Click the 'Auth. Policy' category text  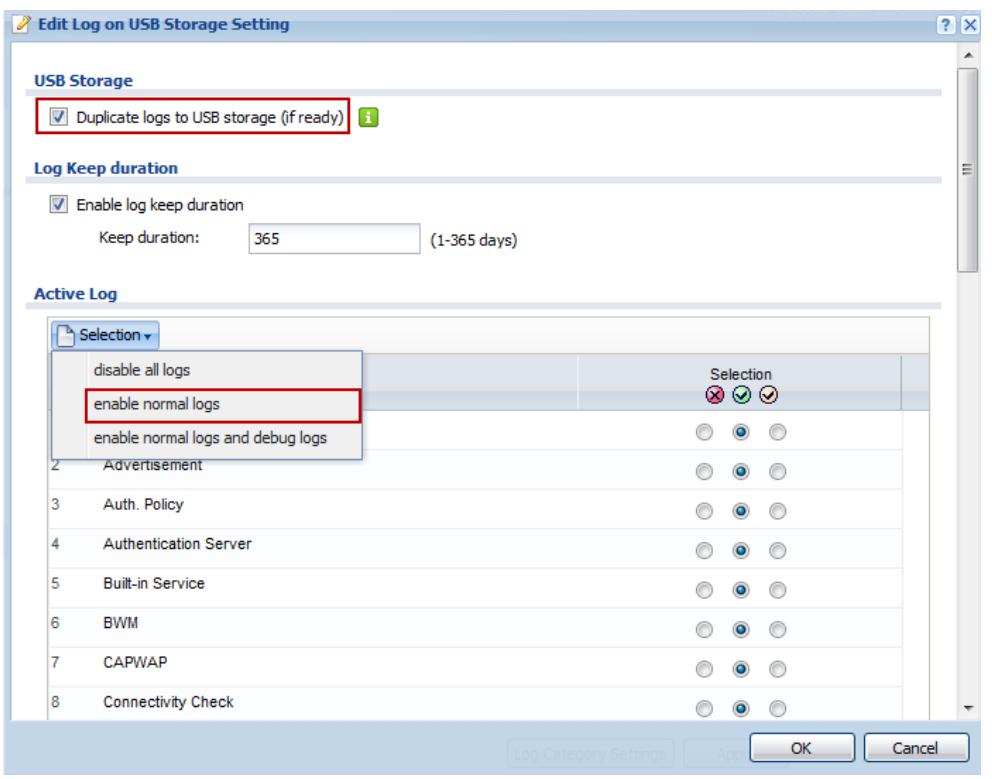[143, 504]
